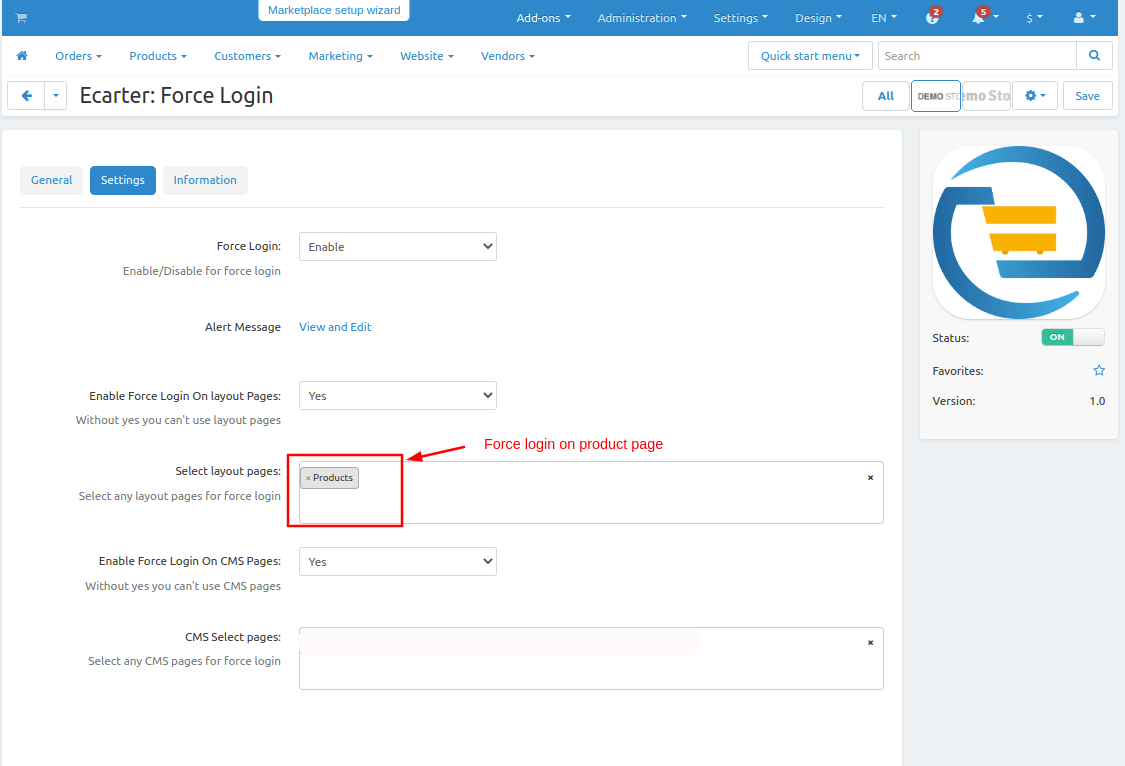Go to the dashboard home icon
Image resolution: width=1125 pixels, height=766 pixels.
(22, 56)
